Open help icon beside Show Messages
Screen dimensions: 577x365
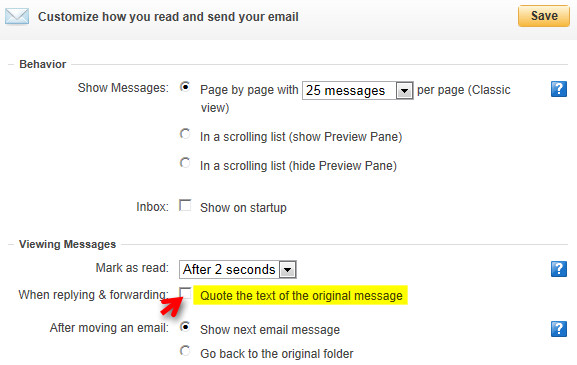point(559,89)
